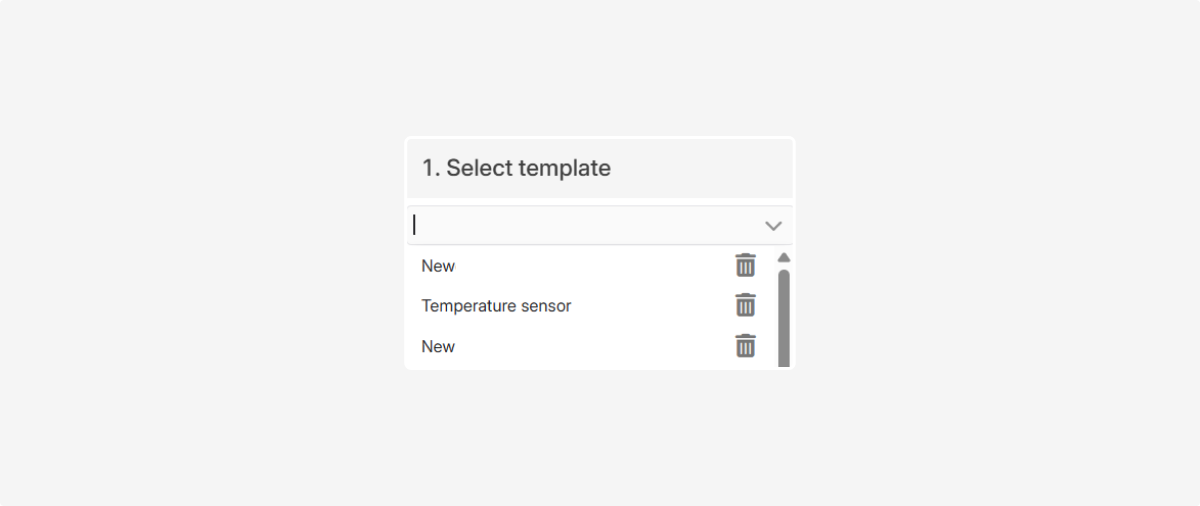Click trash icon on topmost New row

745,265
